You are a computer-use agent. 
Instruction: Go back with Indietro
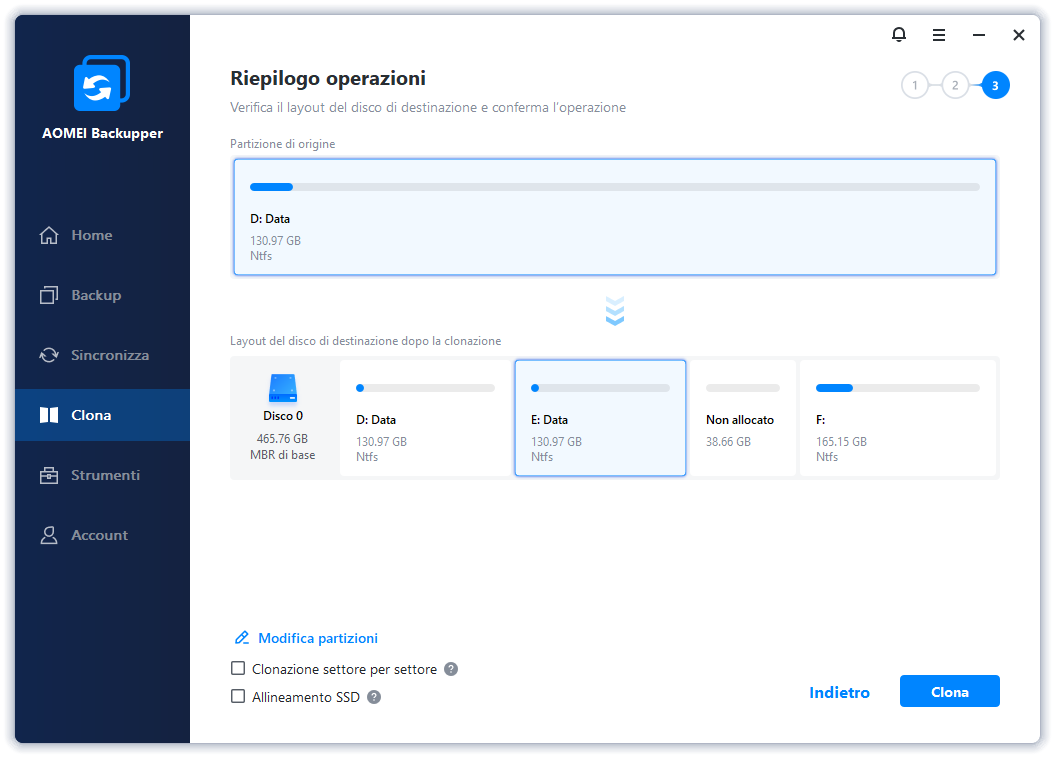click(x=839, y=693)
